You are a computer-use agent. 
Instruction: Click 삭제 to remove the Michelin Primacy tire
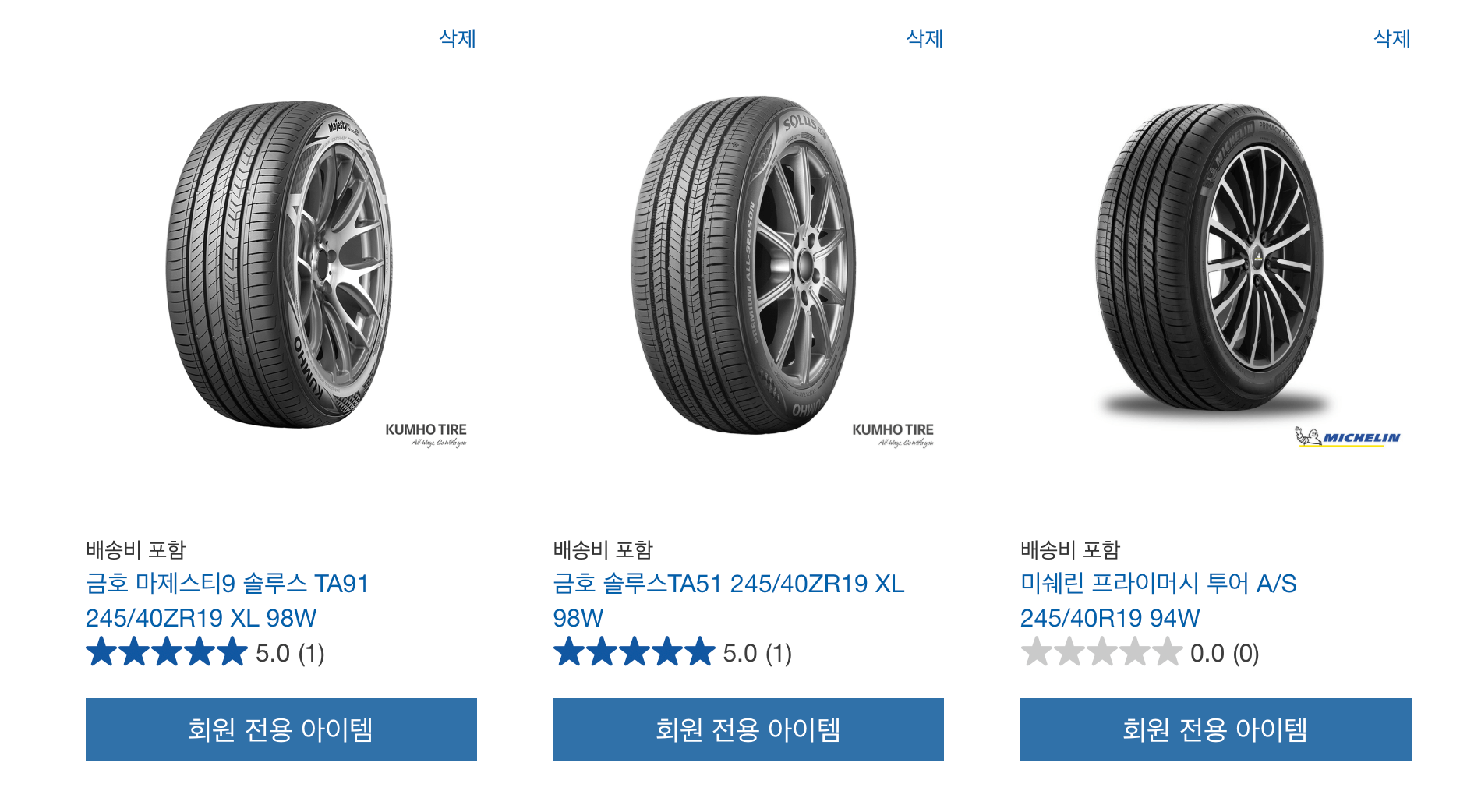[x=1391, y=37]
